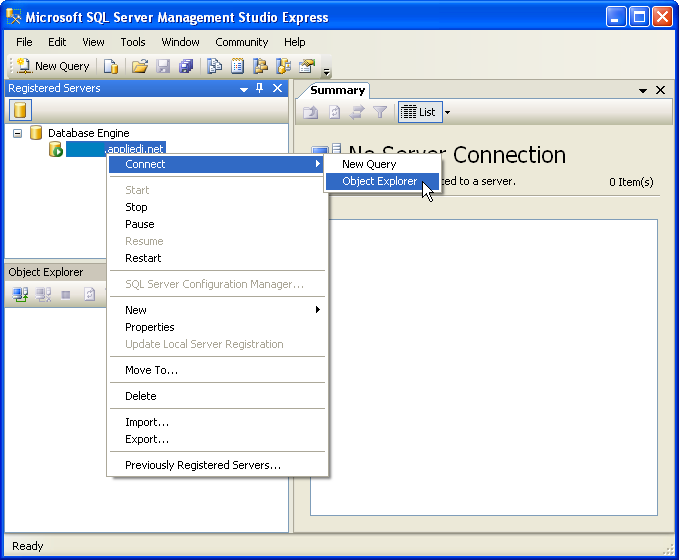Choose Restart in the context menu

point(217,258)
